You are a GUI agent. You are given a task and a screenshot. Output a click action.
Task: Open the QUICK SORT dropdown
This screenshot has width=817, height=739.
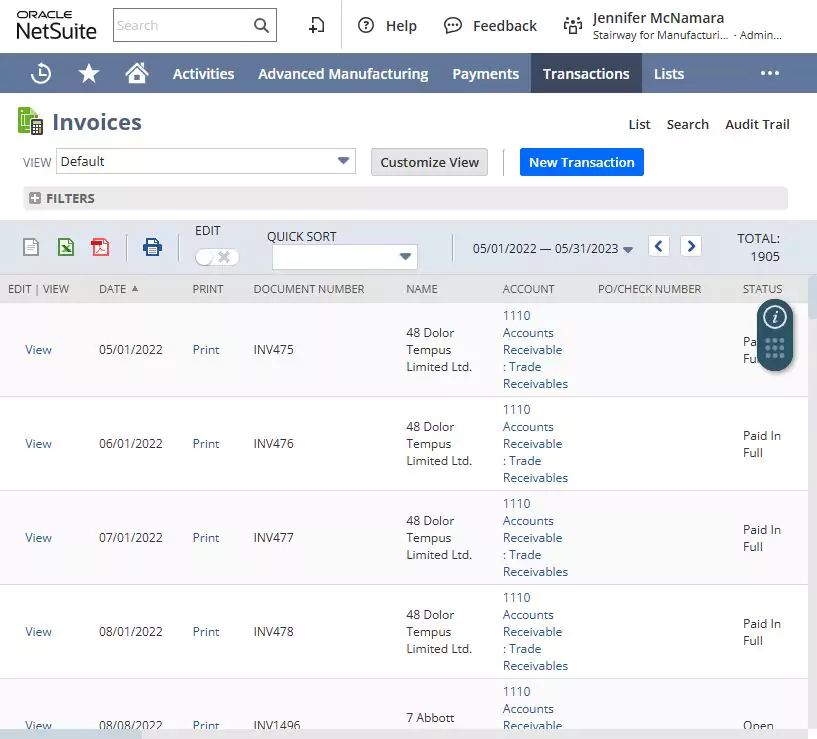tap(404, 256)
